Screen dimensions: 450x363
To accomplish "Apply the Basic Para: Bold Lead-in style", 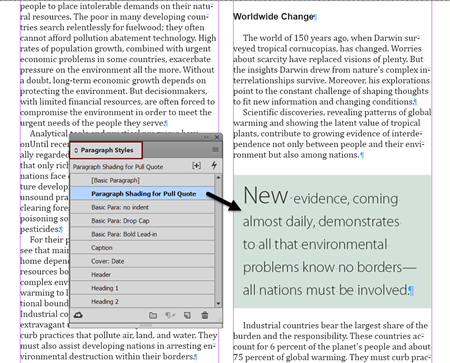I will pos(142,234).
